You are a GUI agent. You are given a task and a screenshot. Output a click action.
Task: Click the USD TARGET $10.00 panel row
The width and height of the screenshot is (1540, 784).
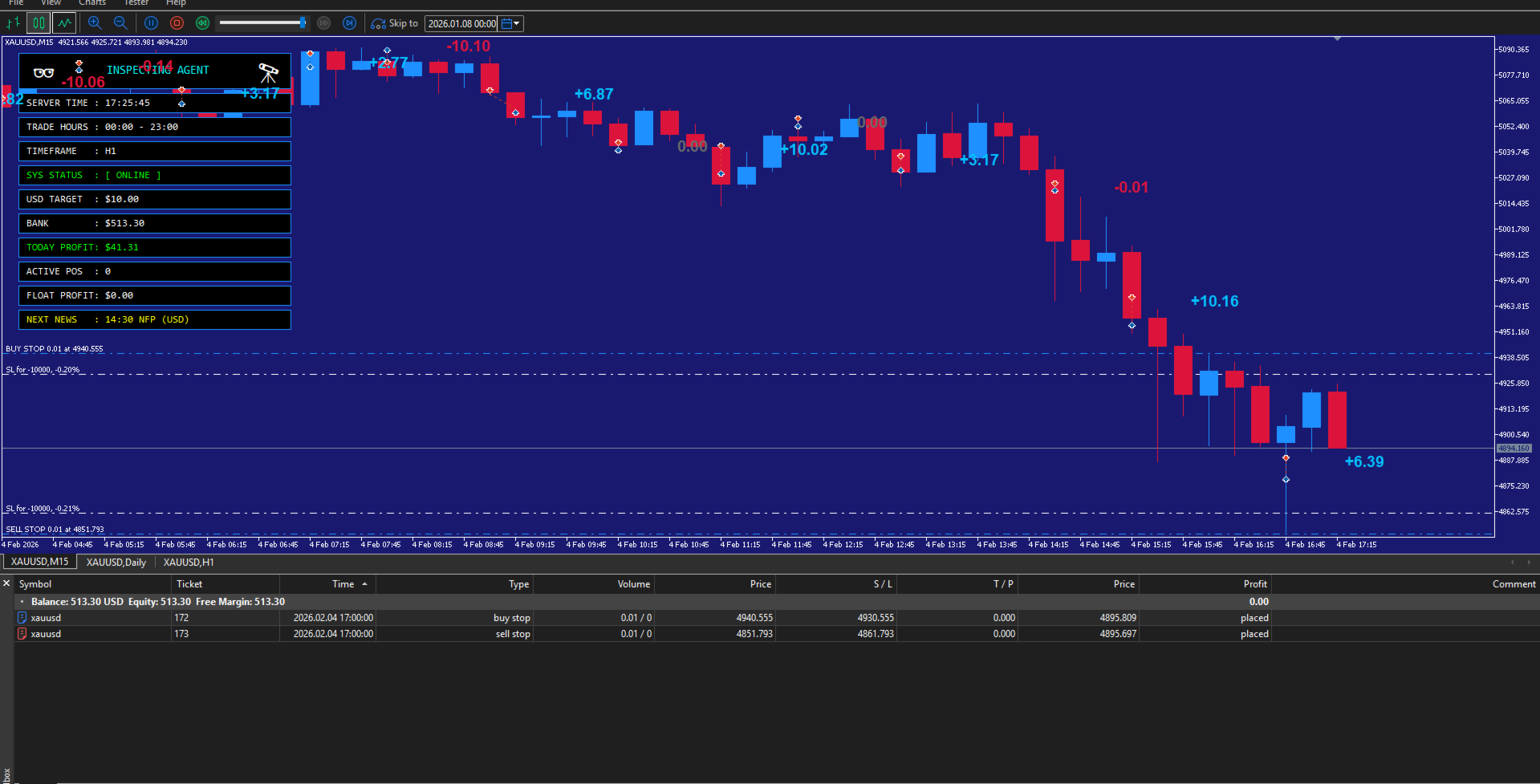pyautogui.click(x=155, y=199)
